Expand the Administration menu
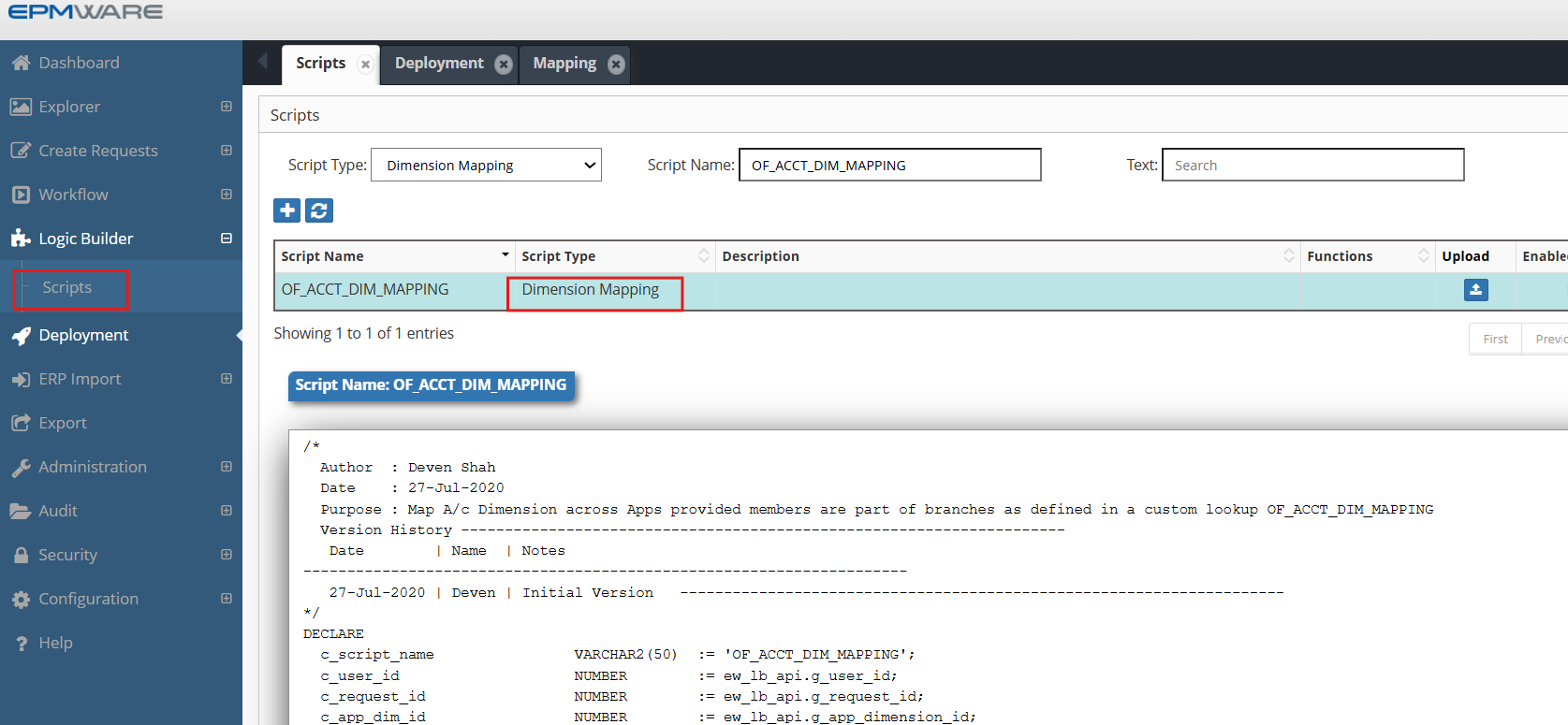1568x725 pixels. pos(227,467)
